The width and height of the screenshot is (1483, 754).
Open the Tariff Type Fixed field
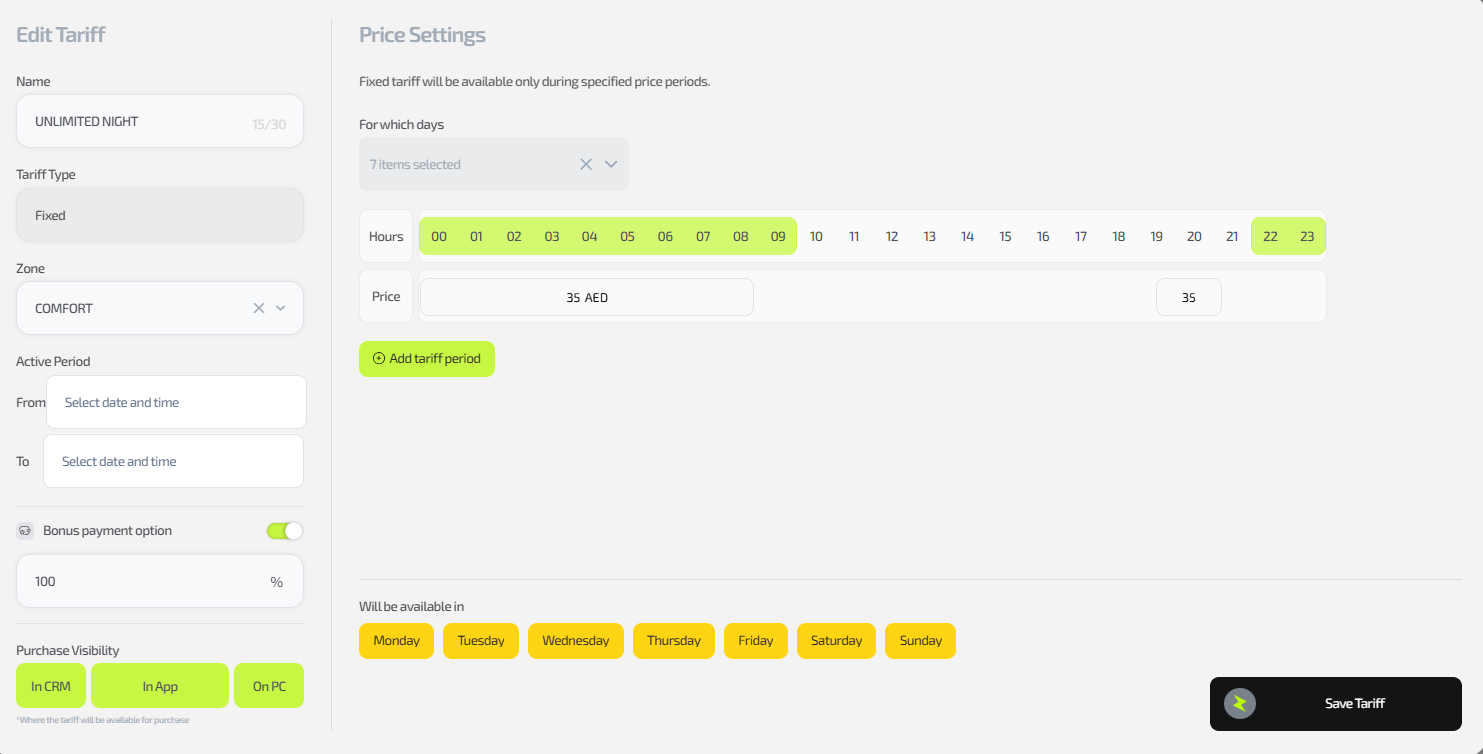160,215
